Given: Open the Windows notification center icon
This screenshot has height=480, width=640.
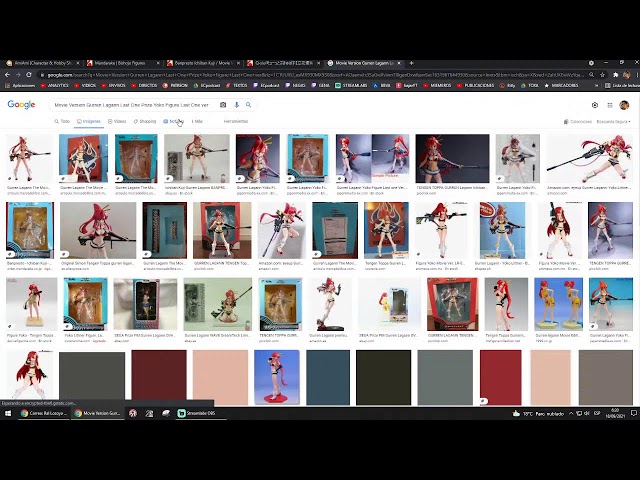Looking at the screenshot, I should coord(634,413).
